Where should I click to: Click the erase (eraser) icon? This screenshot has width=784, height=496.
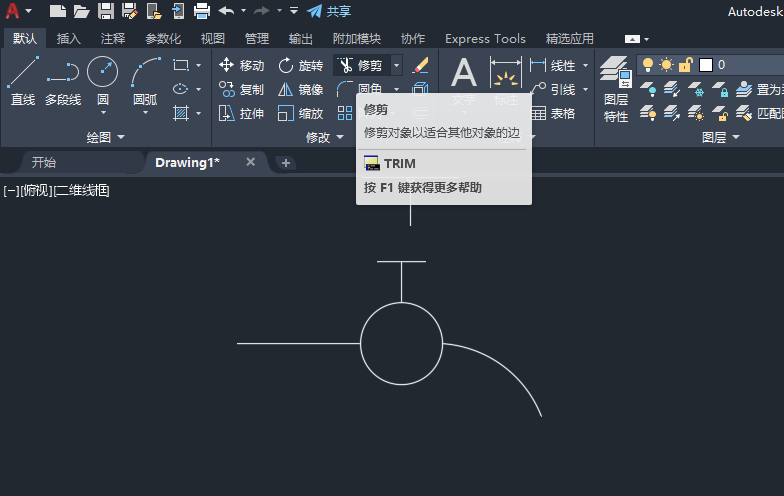click(420, 65)
